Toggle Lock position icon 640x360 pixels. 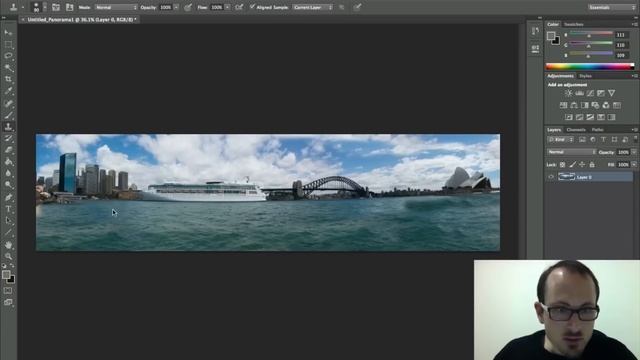(582, 164)
